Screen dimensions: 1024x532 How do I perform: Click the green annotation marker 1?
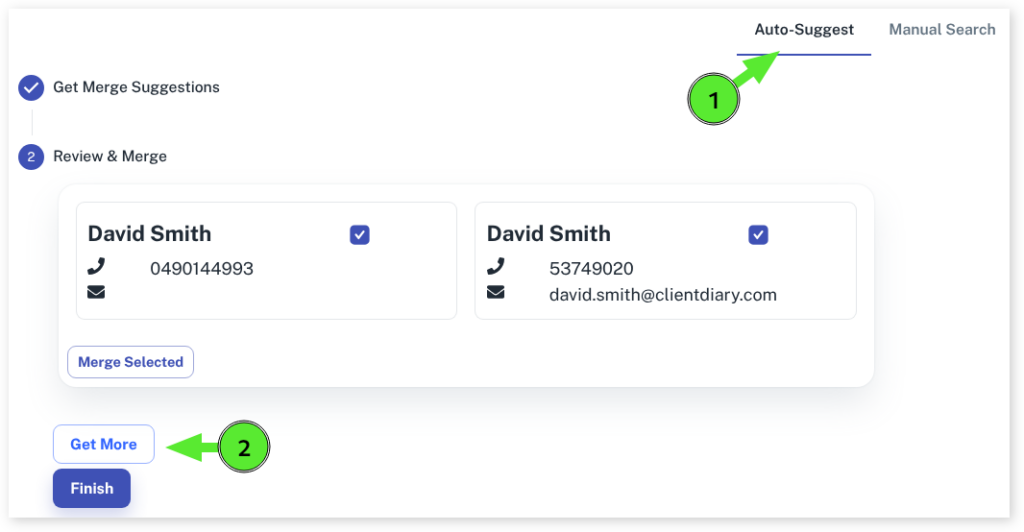click(713, 100)
